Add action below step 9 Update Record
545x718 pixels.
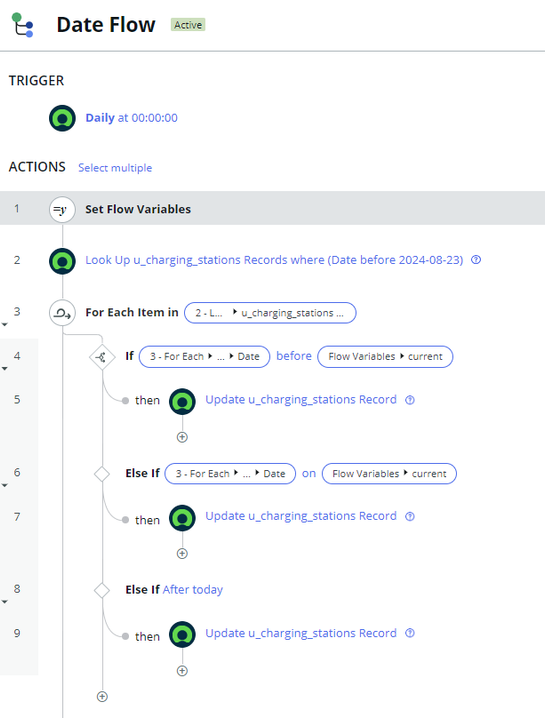pyautogui.click(x=182, y=671)
